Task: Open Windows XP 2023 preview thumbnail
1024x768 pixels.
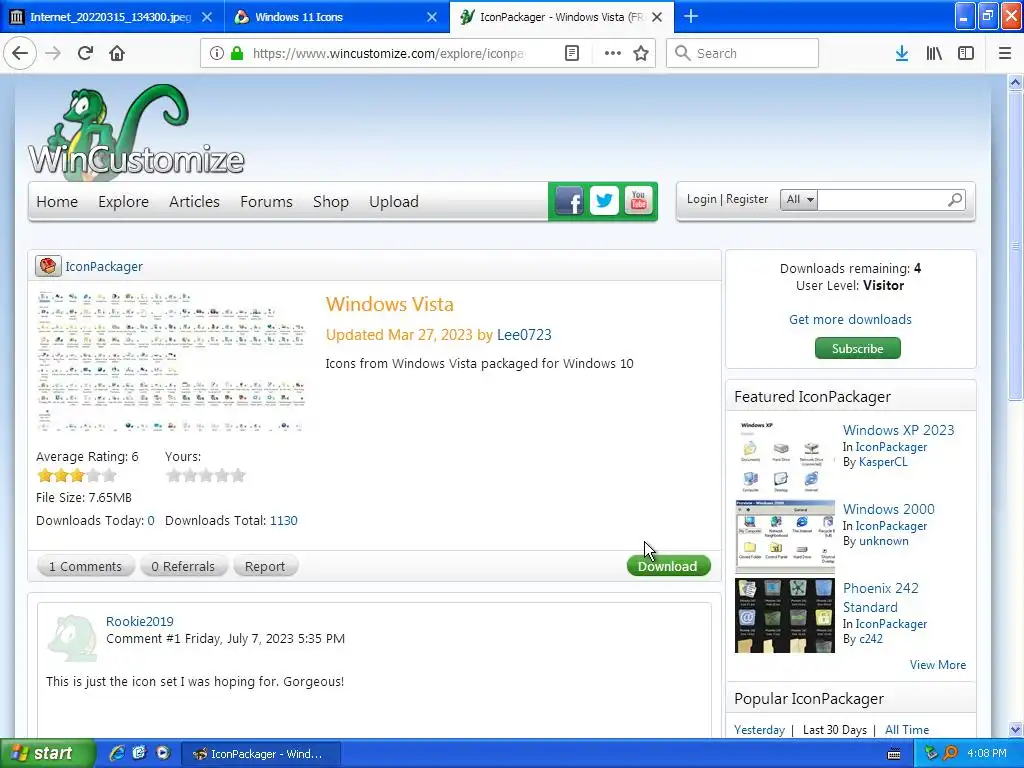Action: click(x=784, y=456)
